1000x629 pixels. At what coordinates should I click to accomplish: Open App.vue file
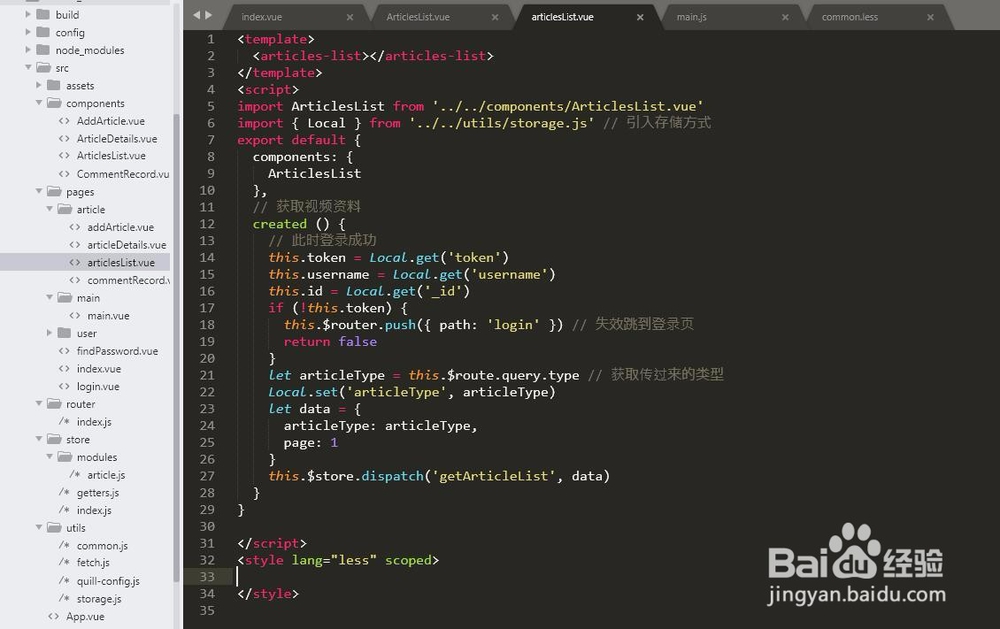point(85,616)
